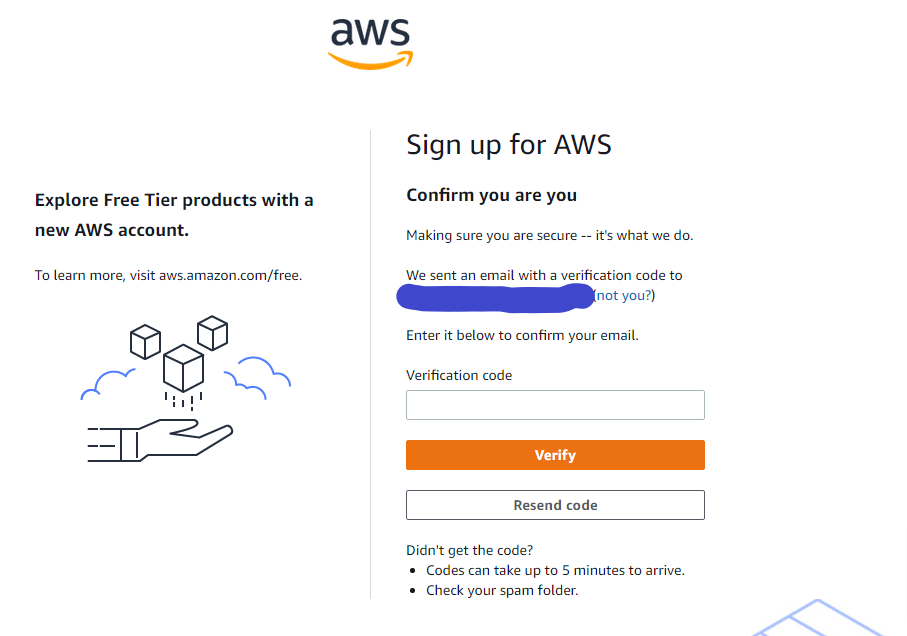Click the "Didn't get the code?" text
907x636 pixels.
tap(470, 550)
